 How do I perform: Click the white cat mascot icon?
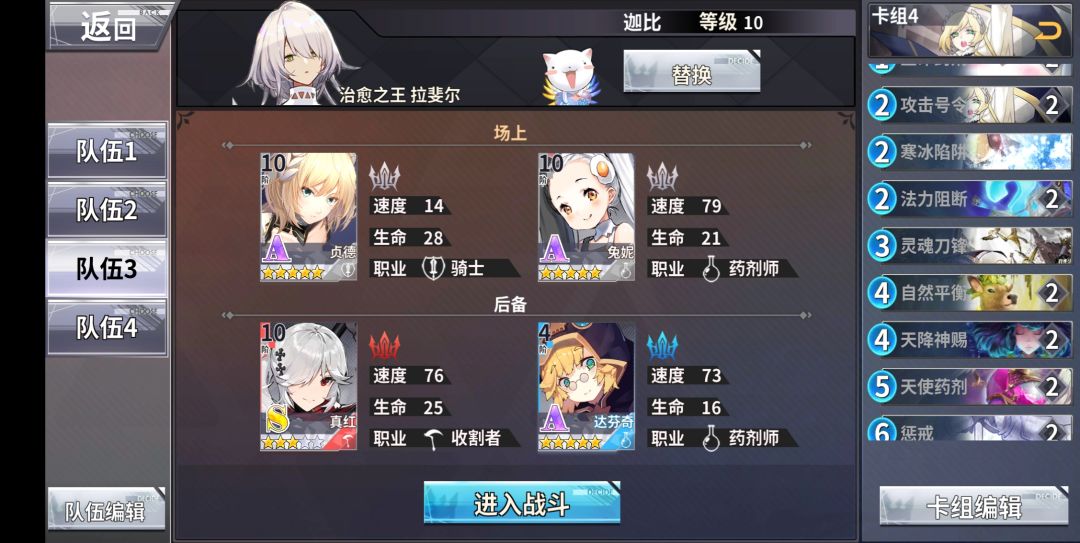(570, 76)
